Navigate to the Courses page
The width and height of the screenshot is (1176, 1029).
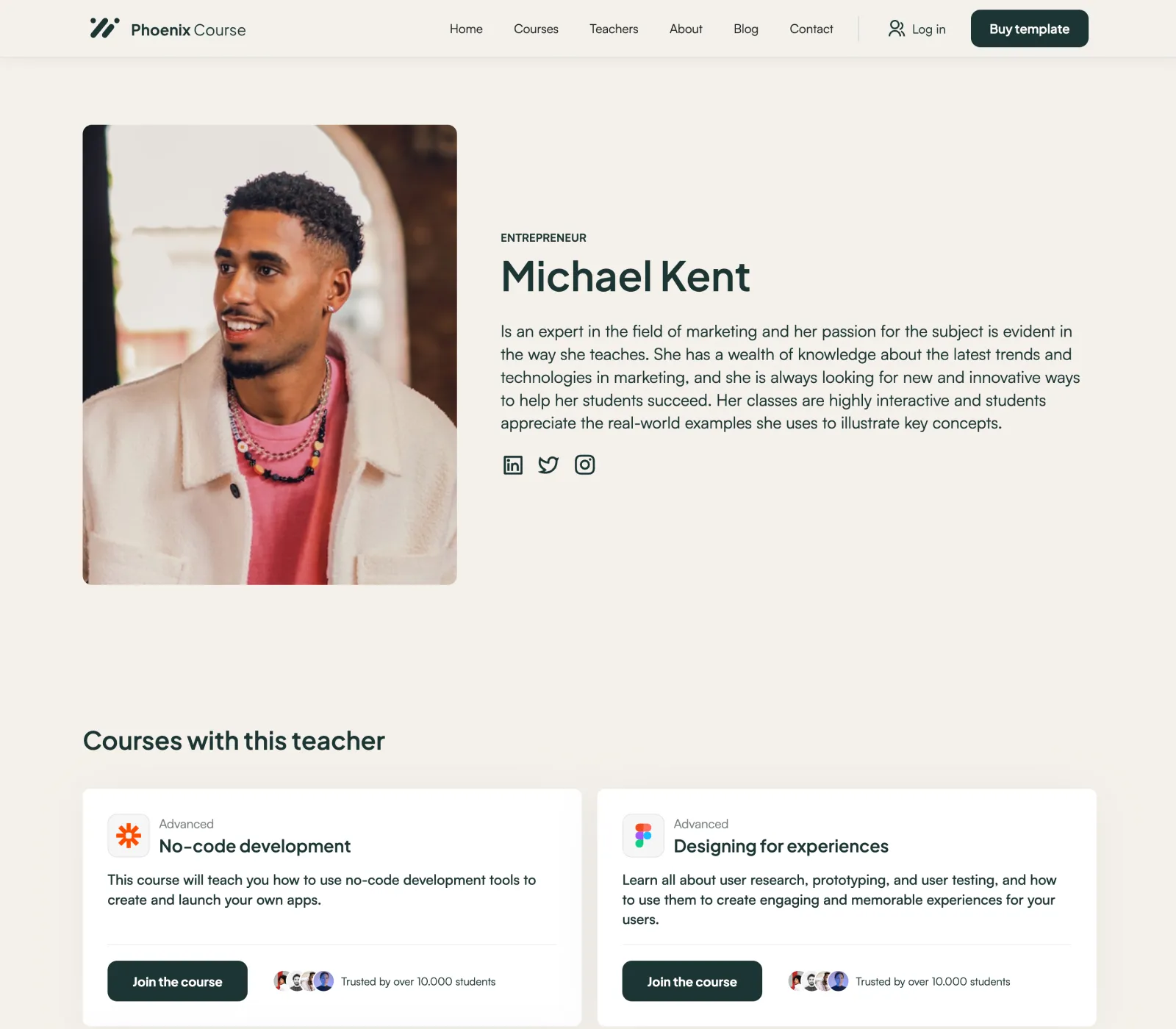coord(536,29)
